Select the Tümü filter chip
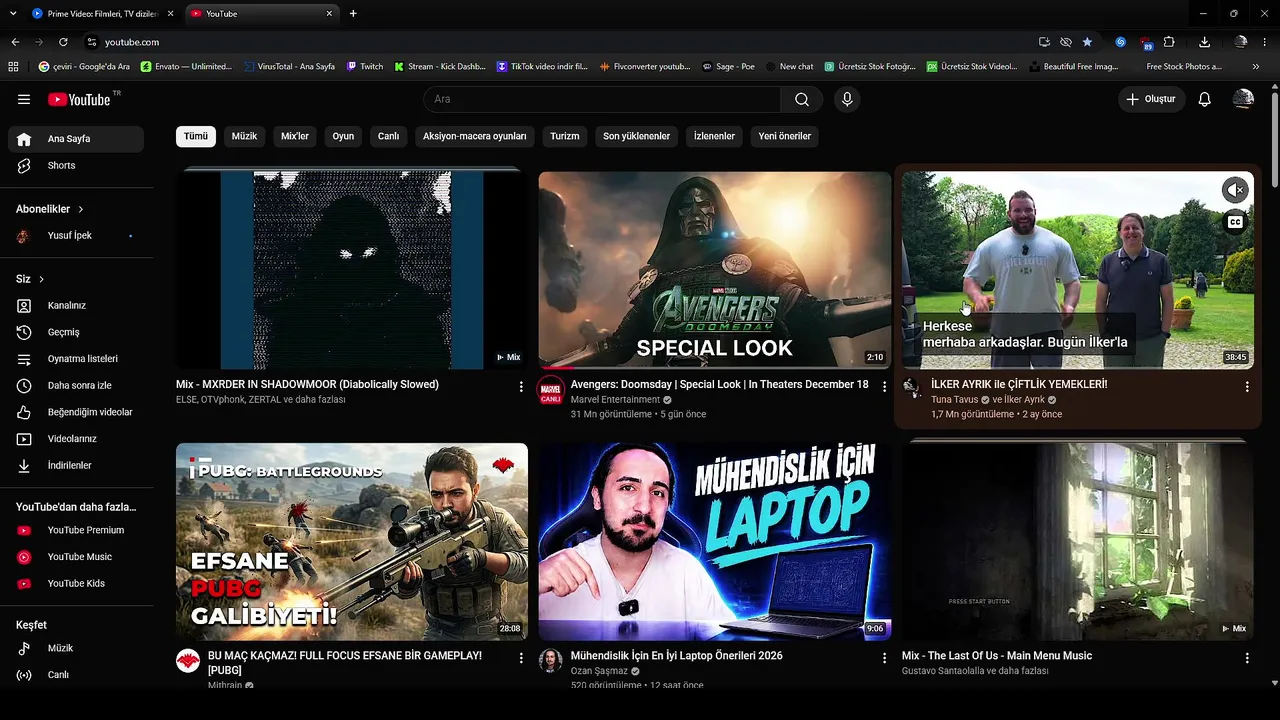 point(196,136)
